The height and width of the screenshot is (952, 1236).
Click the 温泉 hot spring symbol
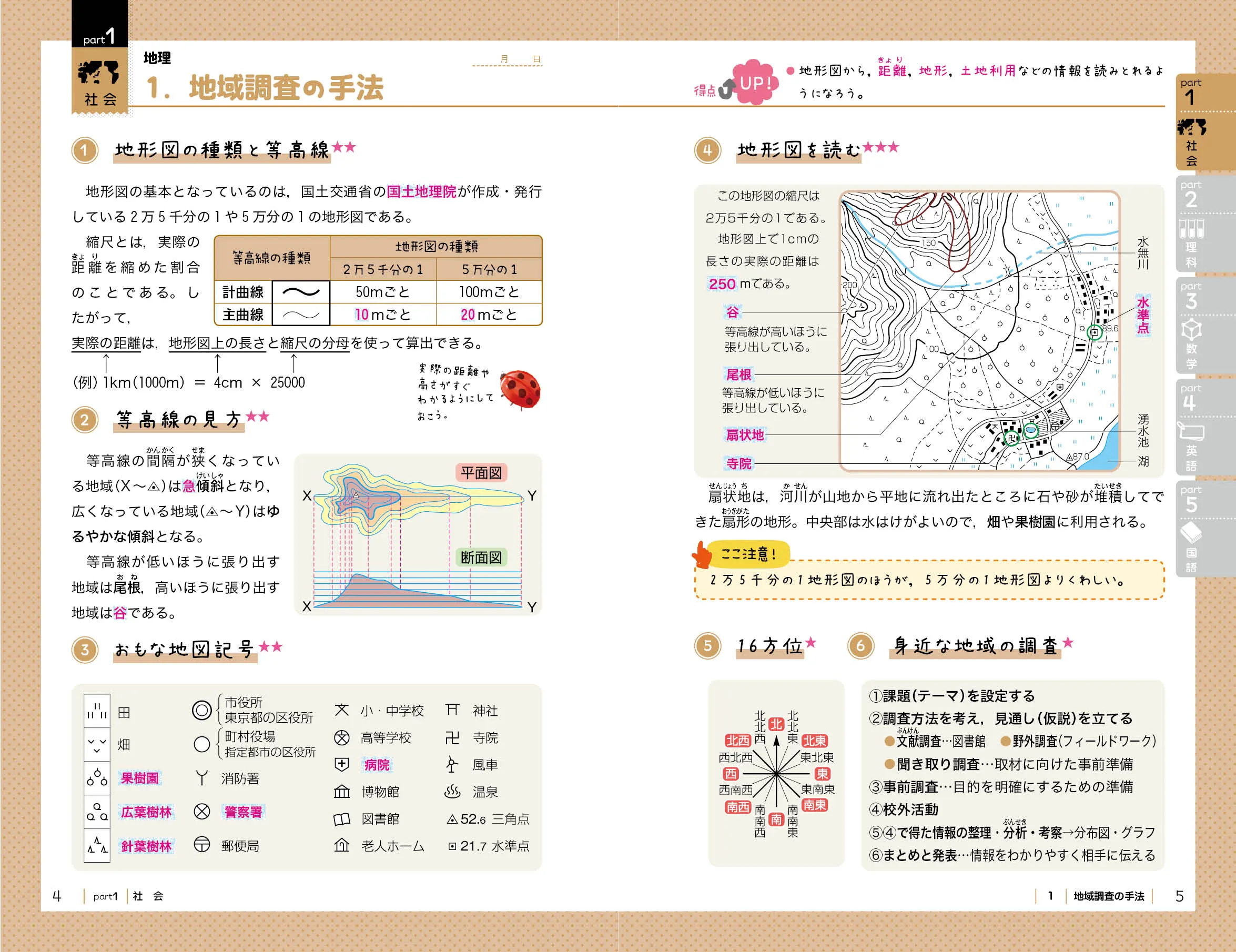tap(452, 791)
